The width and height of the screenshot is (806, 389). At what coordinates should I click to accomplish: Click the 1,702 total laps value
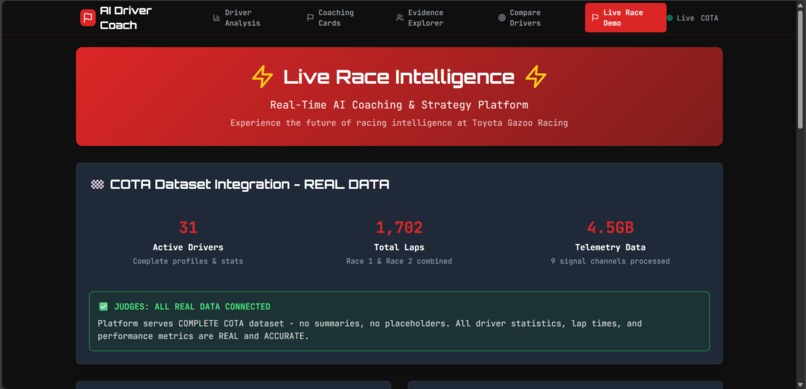[x=399, y=228]
